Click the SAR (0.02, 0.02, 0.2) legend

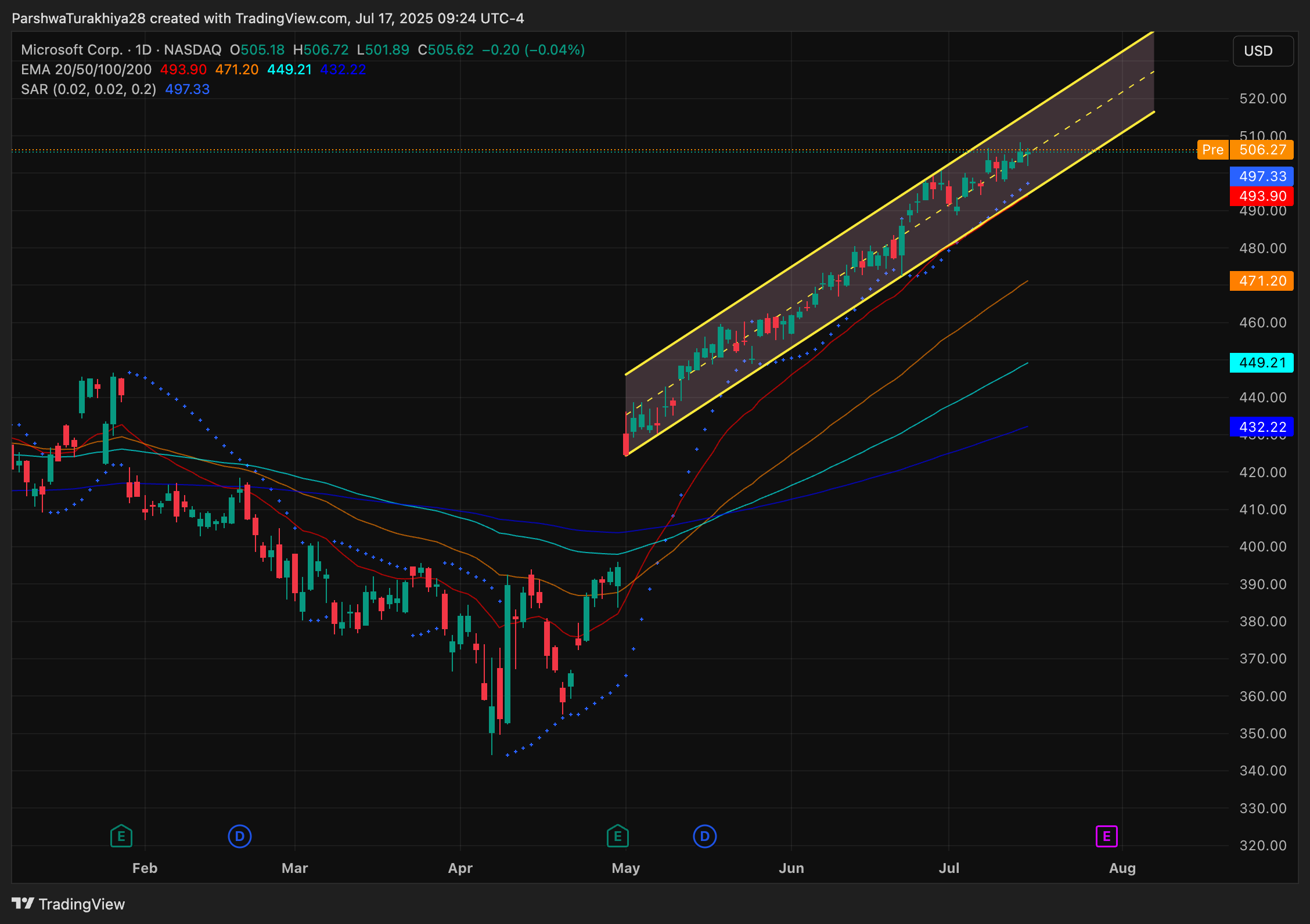tap(89, 89)
